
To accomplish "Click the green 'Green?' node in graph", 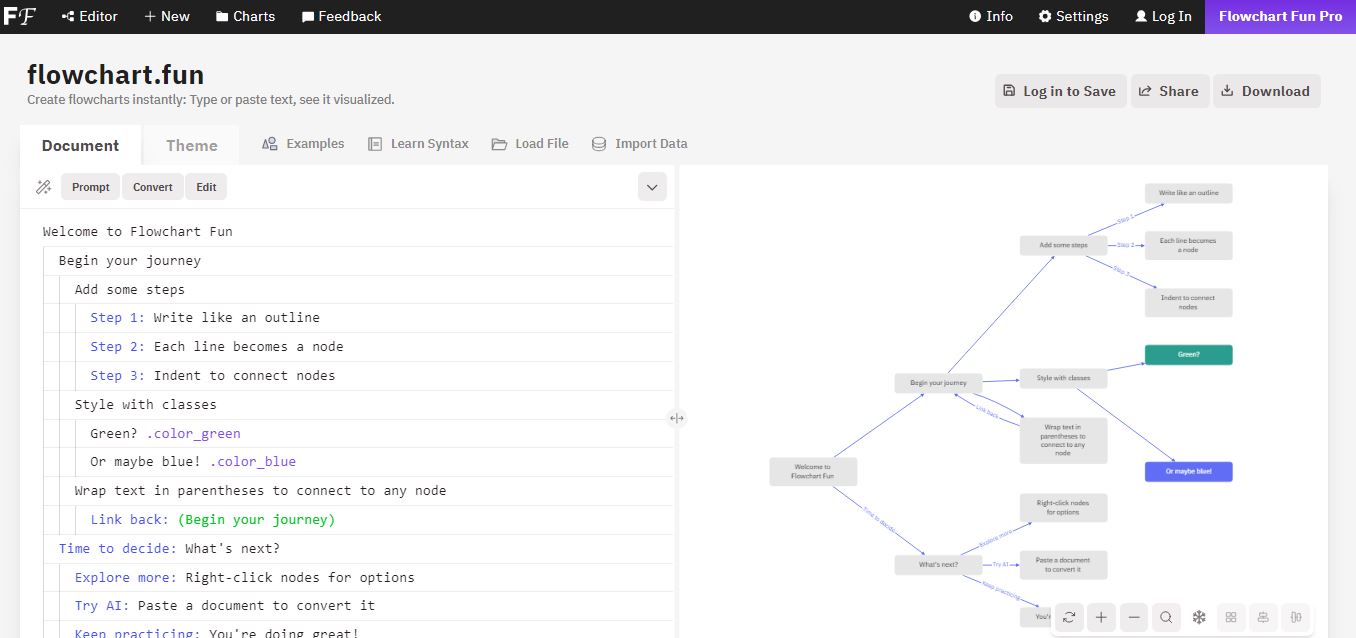I will 1188,355.
